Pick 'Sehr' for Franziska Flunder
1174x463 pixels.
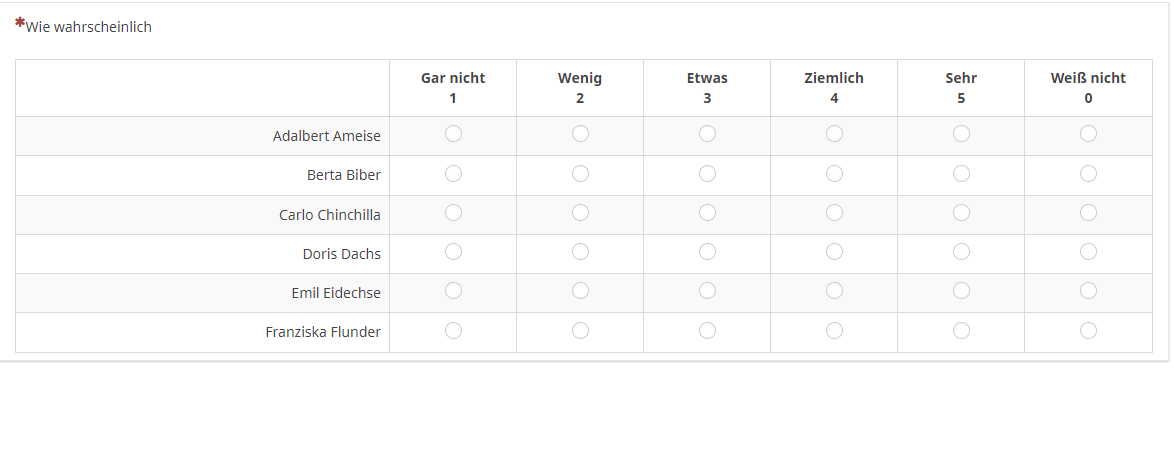tap(961, 331)
